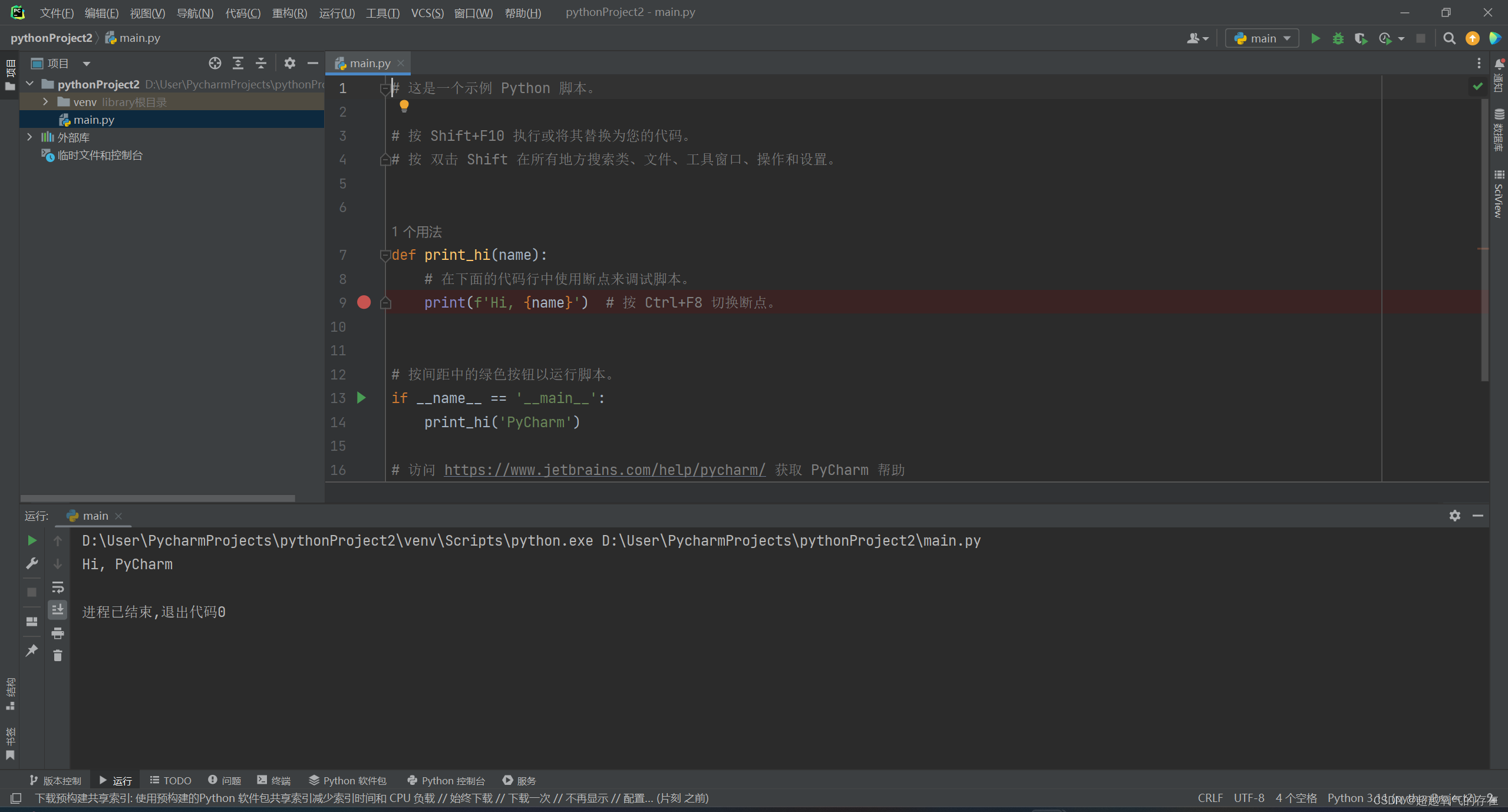
Task: Expand the venv folder in project tree
Action: [45, 102]
